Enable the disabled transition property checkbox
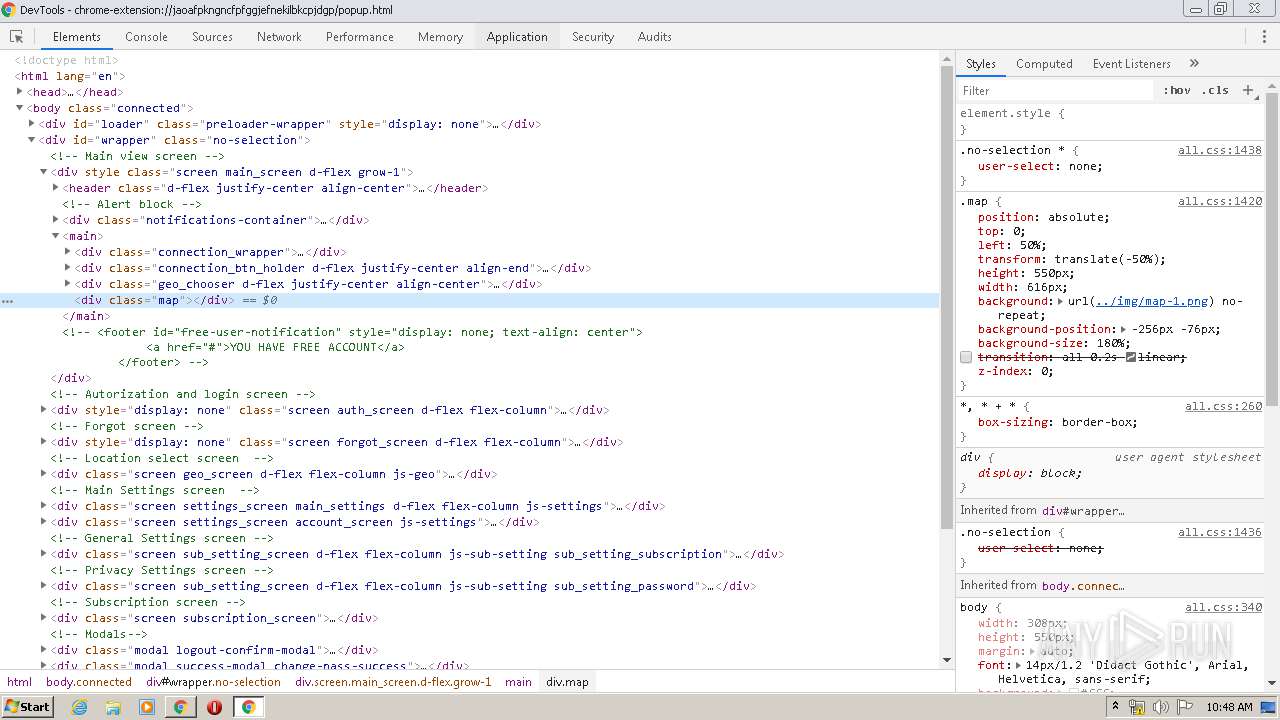Image resolution: width=1280 pixels, height=720 pixels. coord(966,357)
